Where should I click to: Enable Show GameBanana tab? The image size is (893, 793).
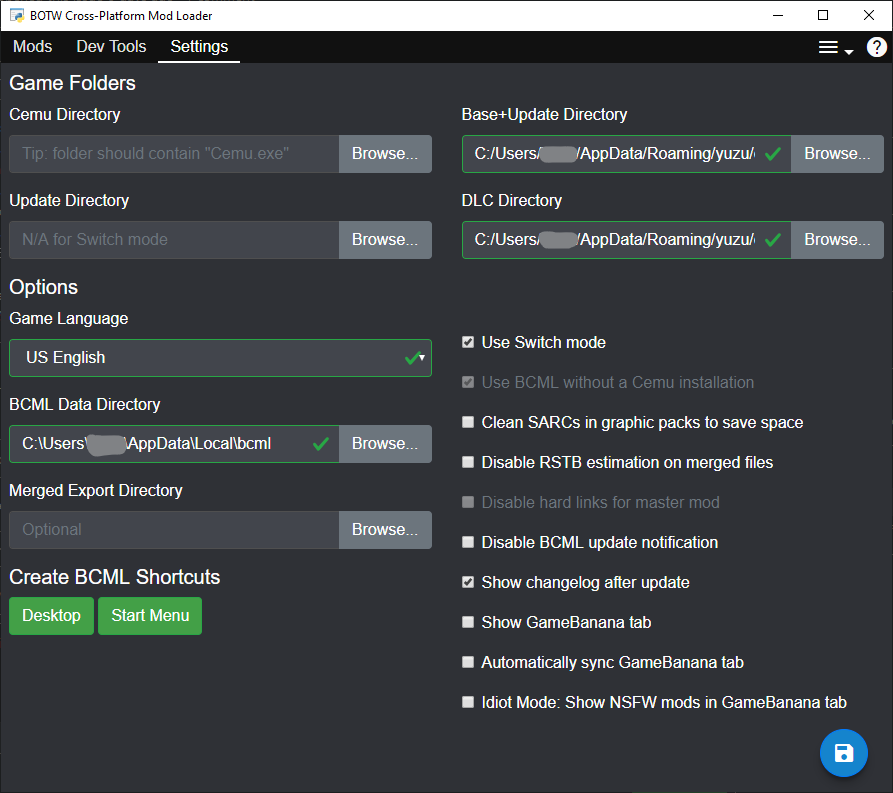pyautogui.click(x=468, y=622)
